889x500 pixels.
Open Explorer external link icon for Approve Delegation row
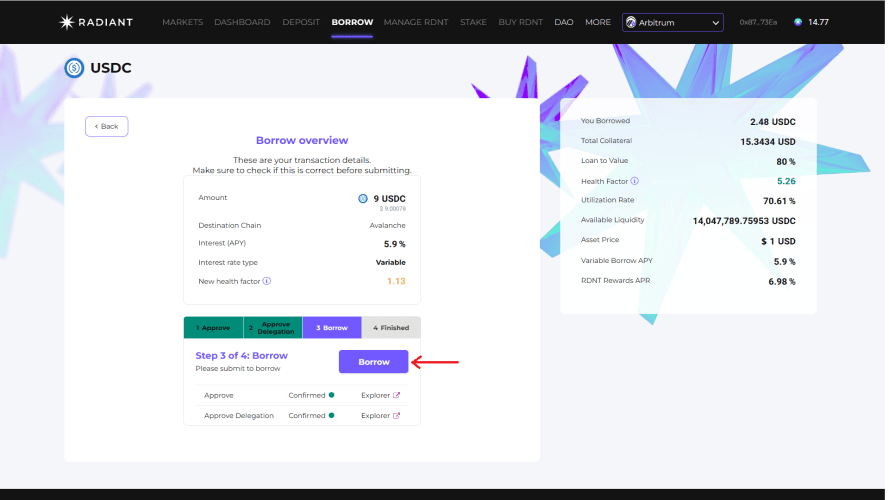click(396, 416)
